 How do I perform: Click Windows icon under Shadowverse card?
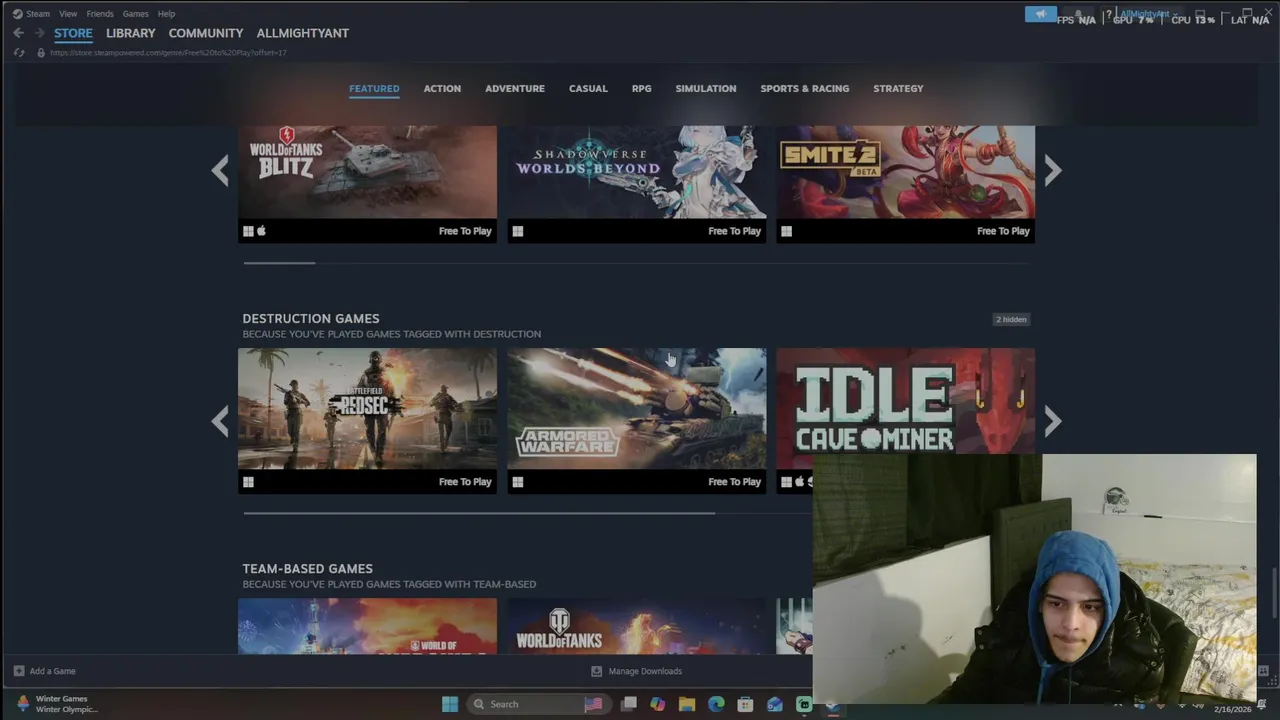[518, 231]
